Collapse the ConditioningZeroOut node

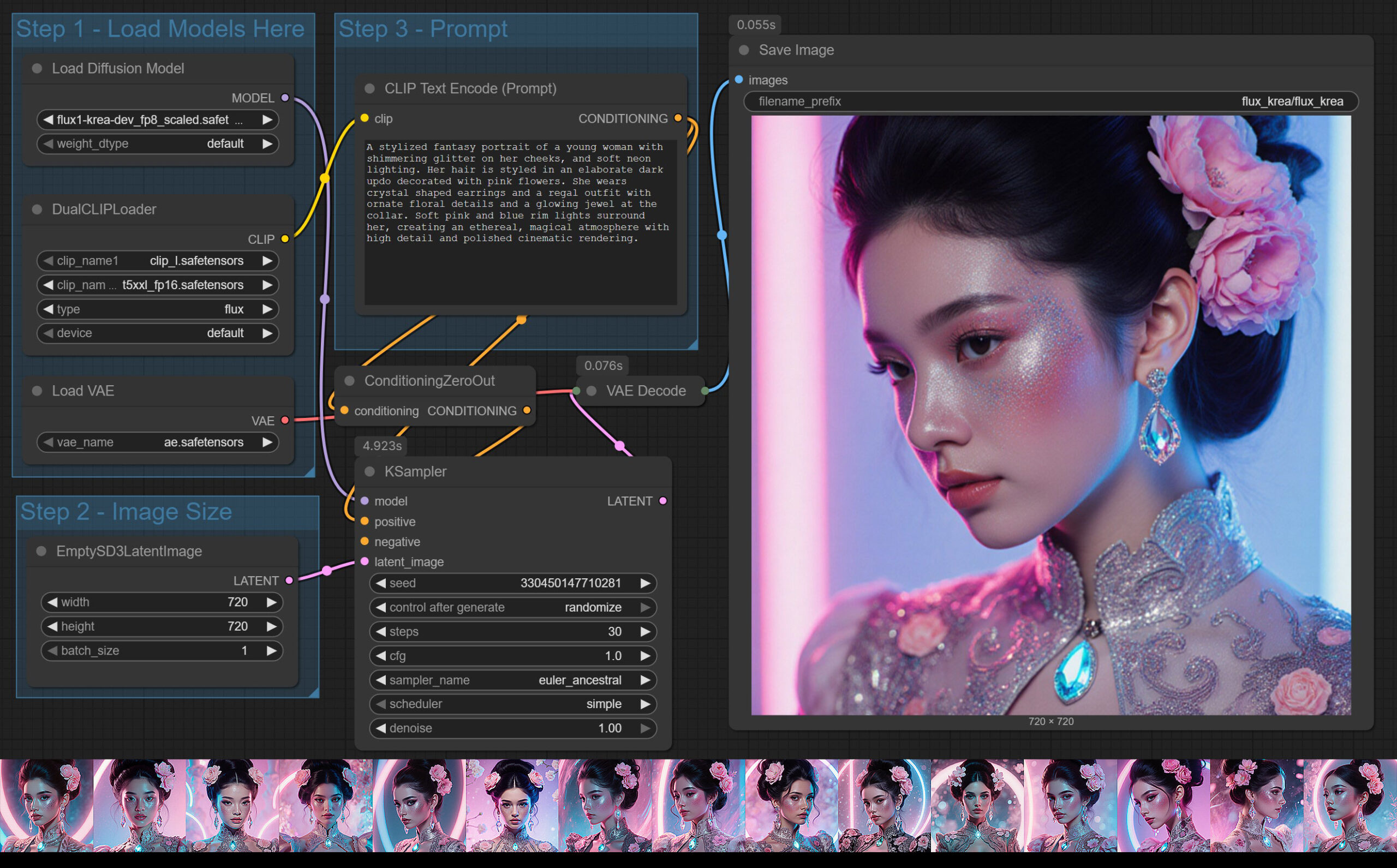pyautogui.click(x=349, y=380)
